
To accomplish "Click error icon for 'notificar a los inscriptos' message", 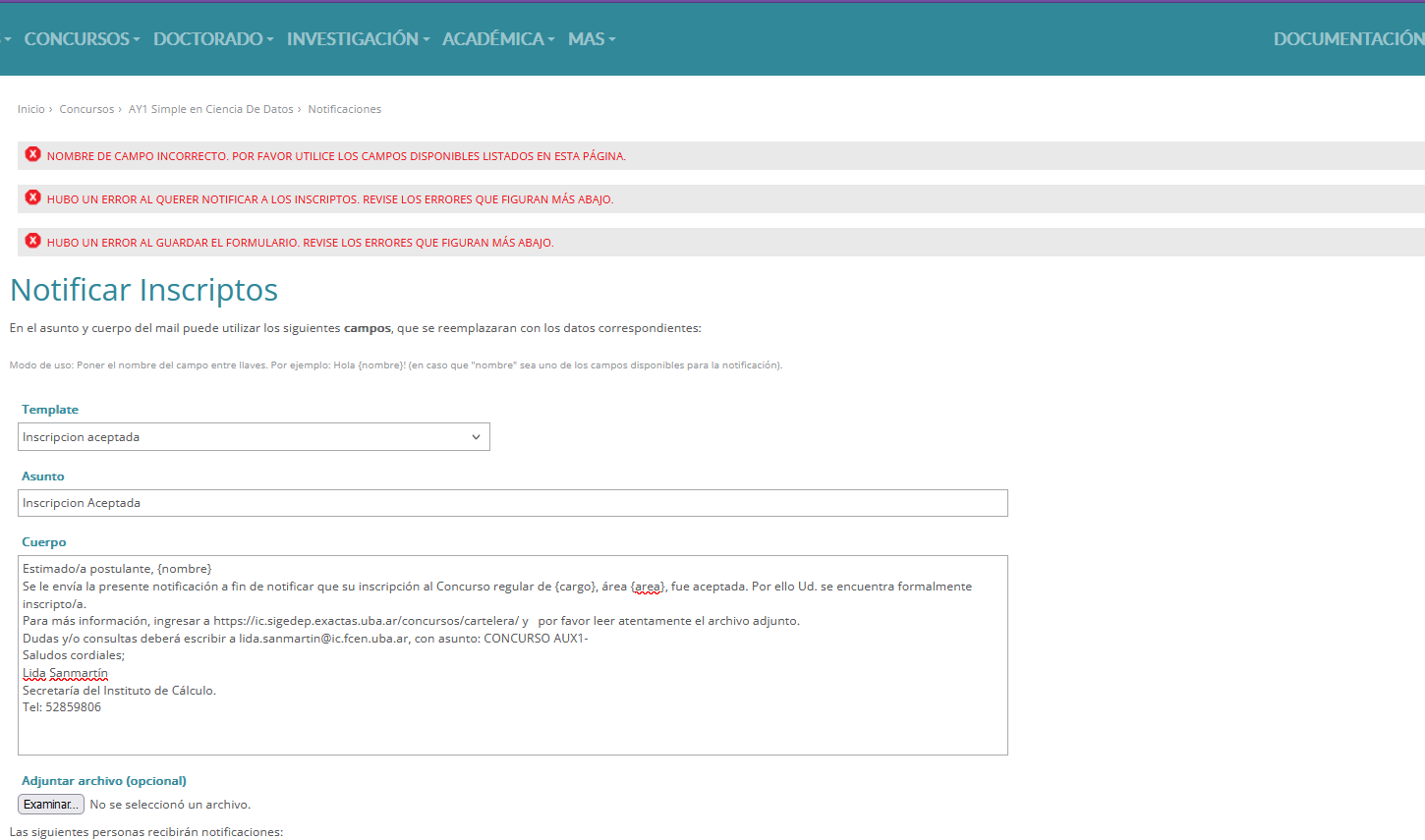I will click(x=33, y=197).
